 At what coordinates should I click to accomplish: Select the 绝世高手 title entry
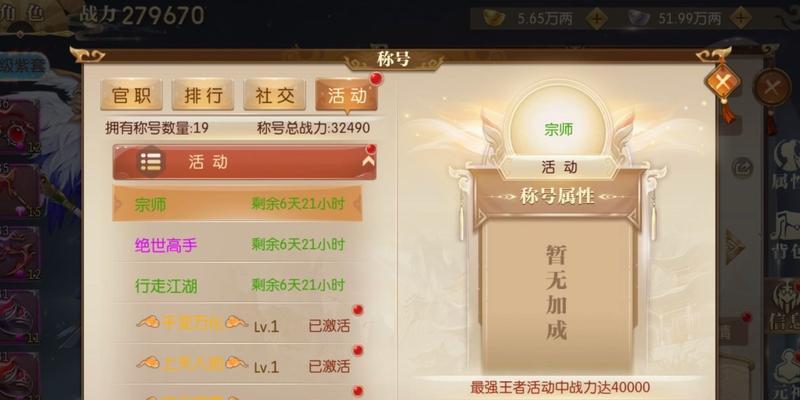coord(238,245)
